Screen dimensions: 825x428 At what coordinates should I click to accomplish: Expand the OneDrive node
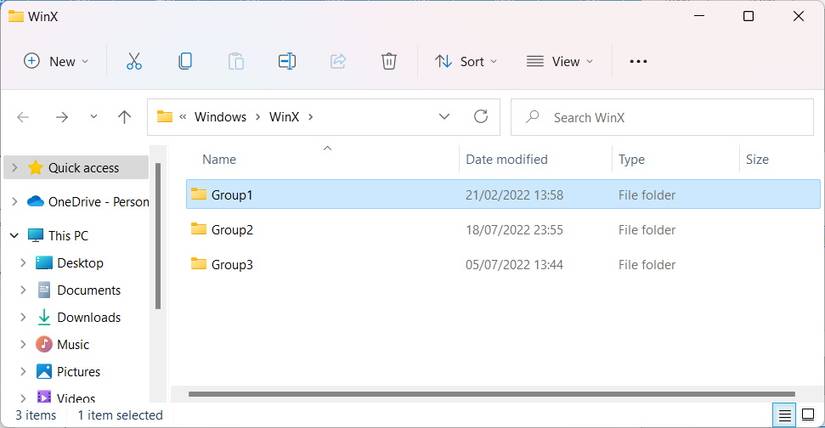point(15,202)
